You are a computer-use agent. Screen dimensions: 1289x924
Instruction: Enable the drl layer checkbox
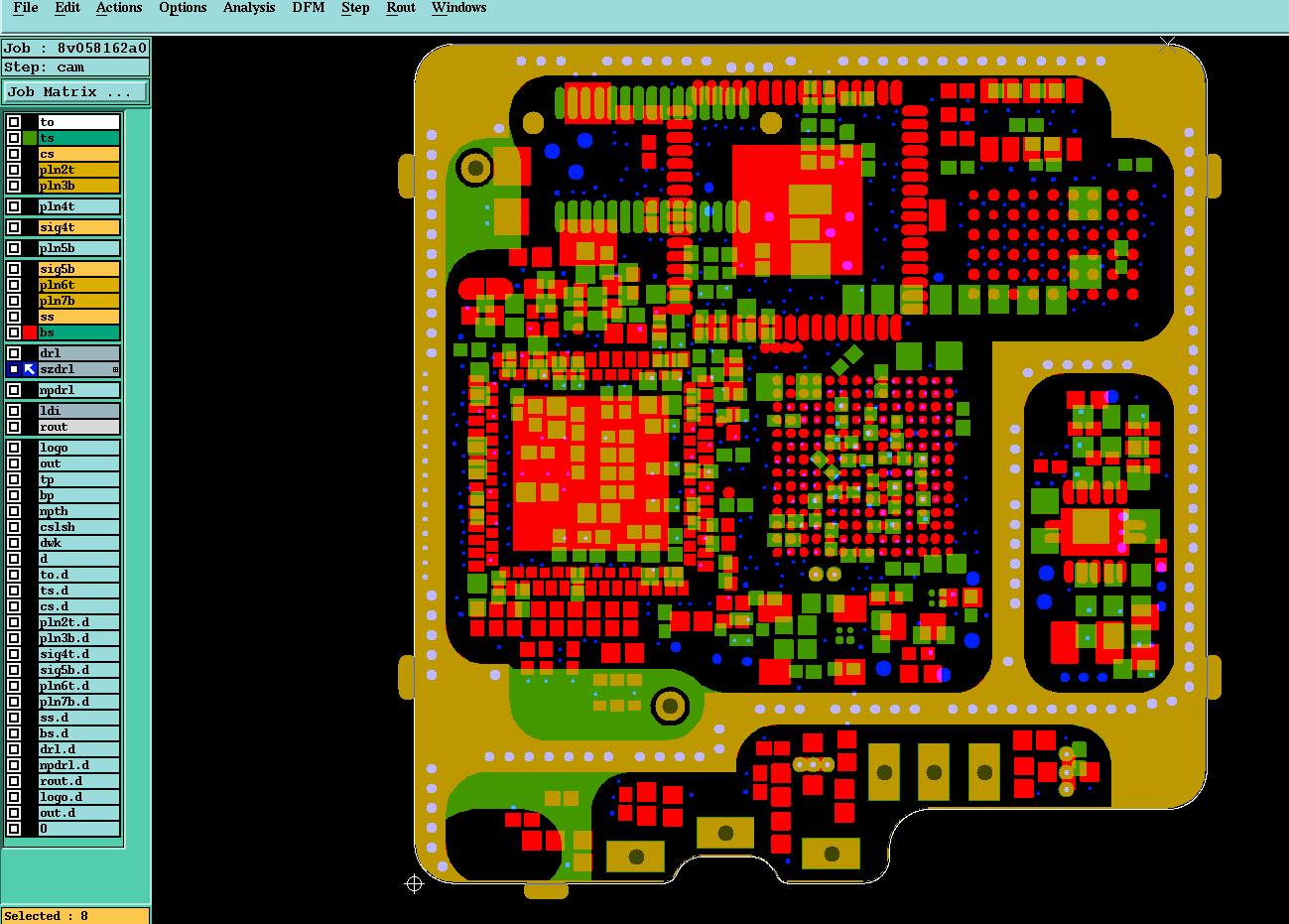14,353
